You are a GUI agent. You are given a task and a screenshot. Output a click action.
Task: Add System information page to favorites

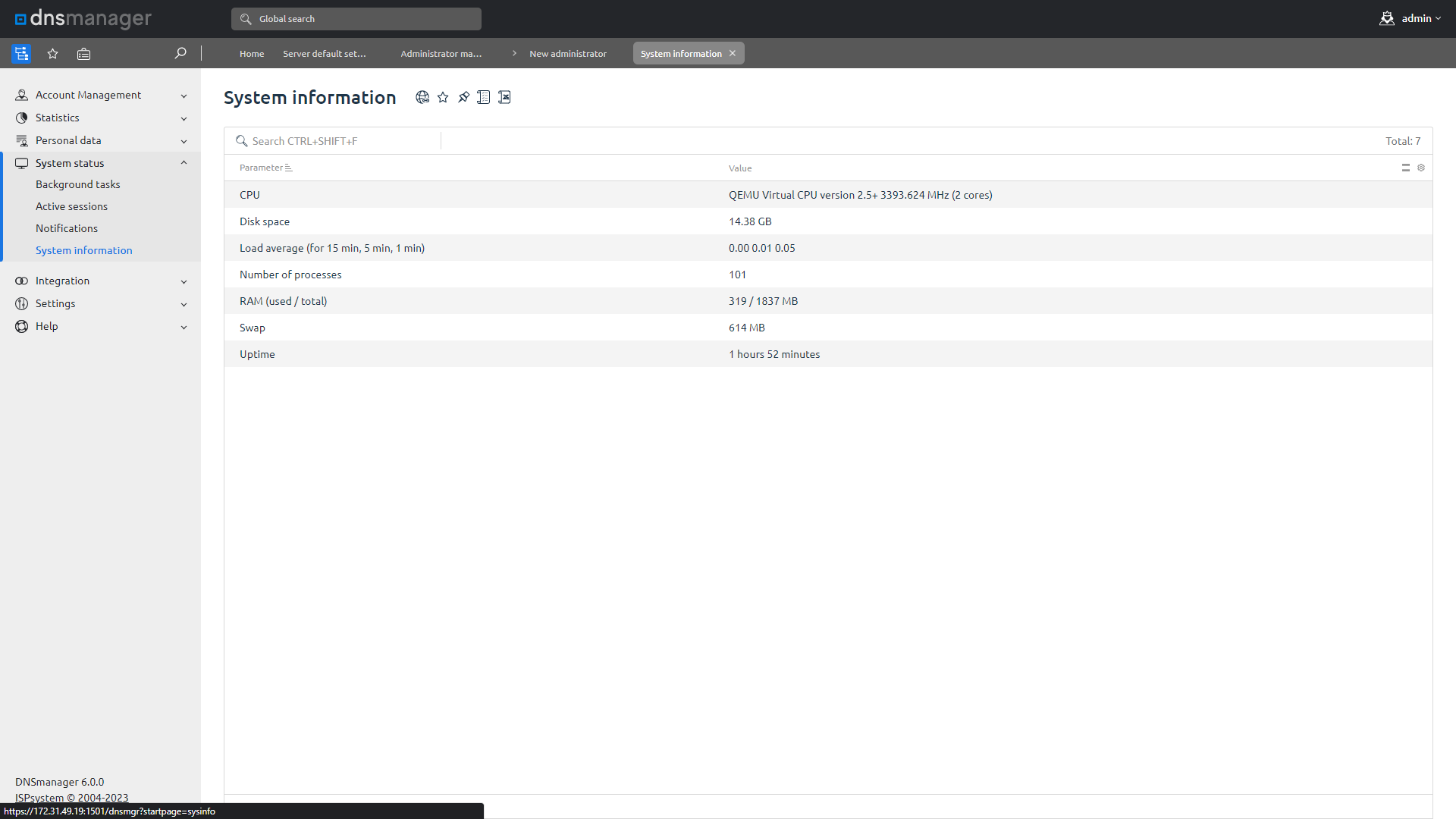click(443, 97)
